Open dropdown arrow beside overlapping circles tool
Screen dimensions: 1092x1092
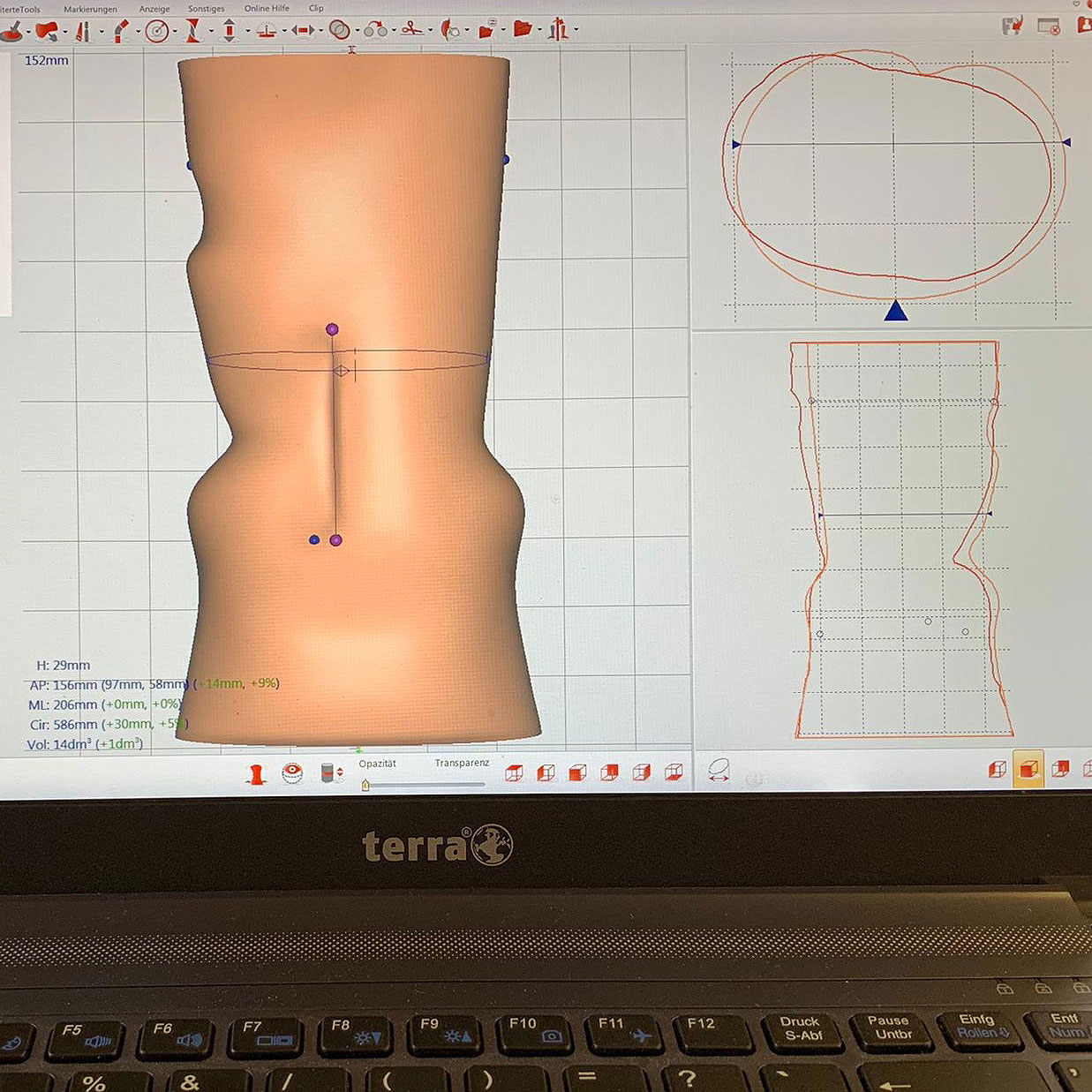click(x=357, y=32)
